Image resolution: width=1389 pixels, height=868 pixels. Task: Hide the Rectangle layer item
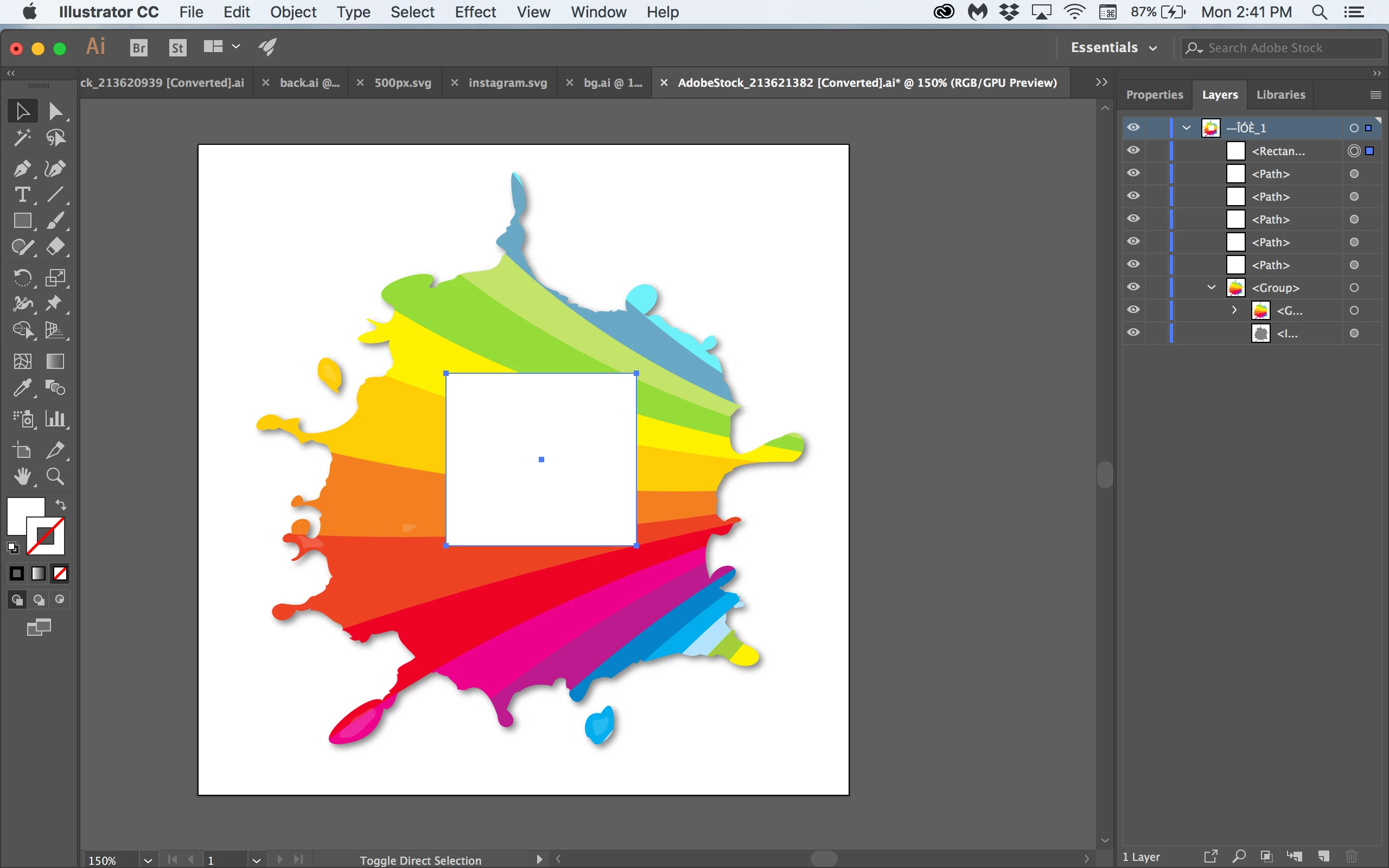pos(1133,150)
